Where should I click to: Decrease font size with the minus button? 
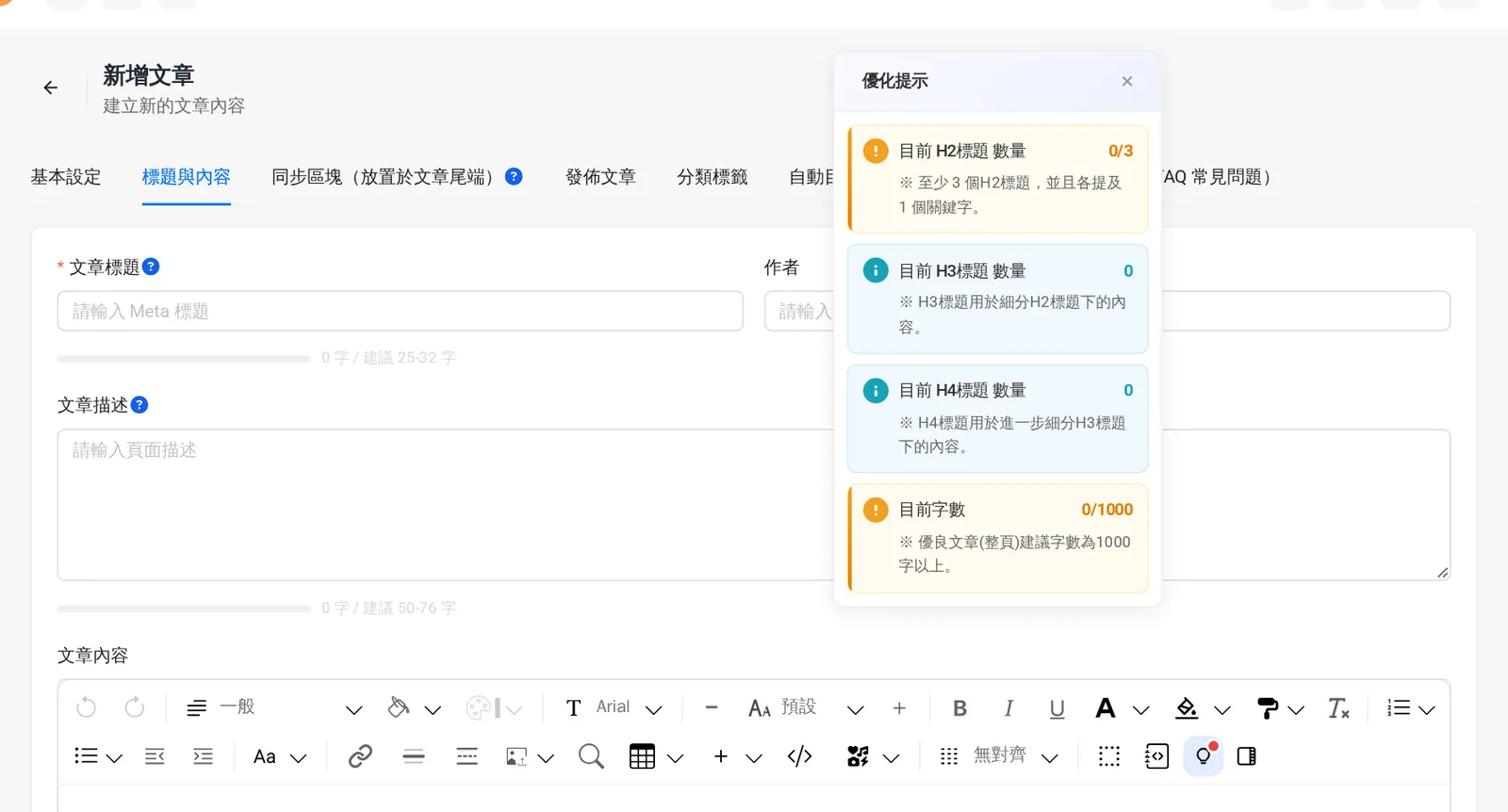(712, 707)
